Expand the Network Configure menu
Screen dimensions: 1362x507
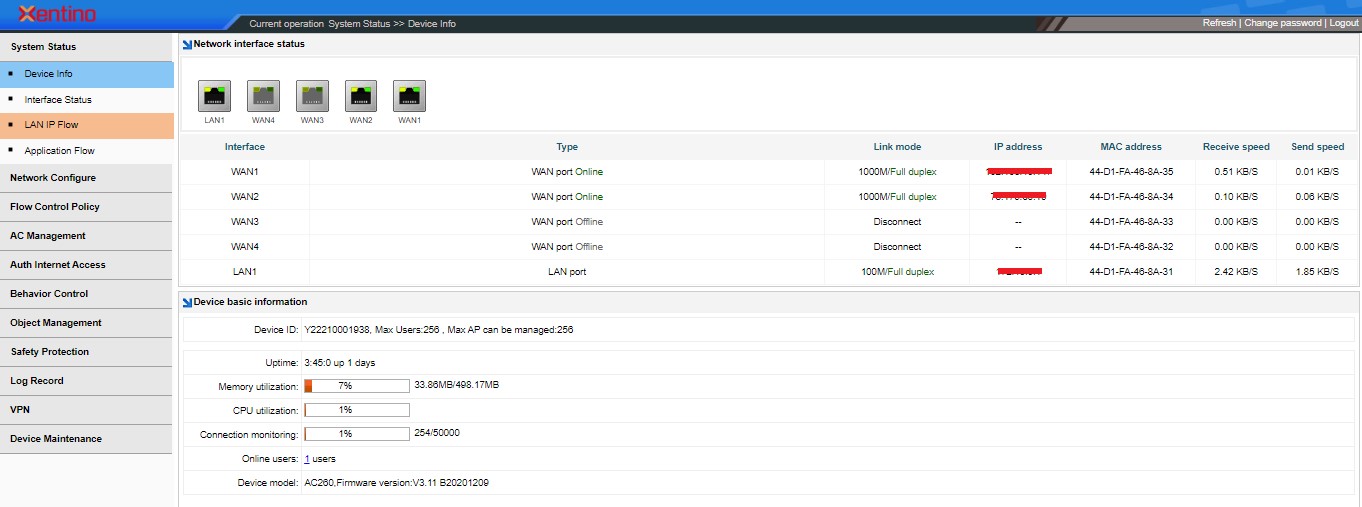click(53, 178)
